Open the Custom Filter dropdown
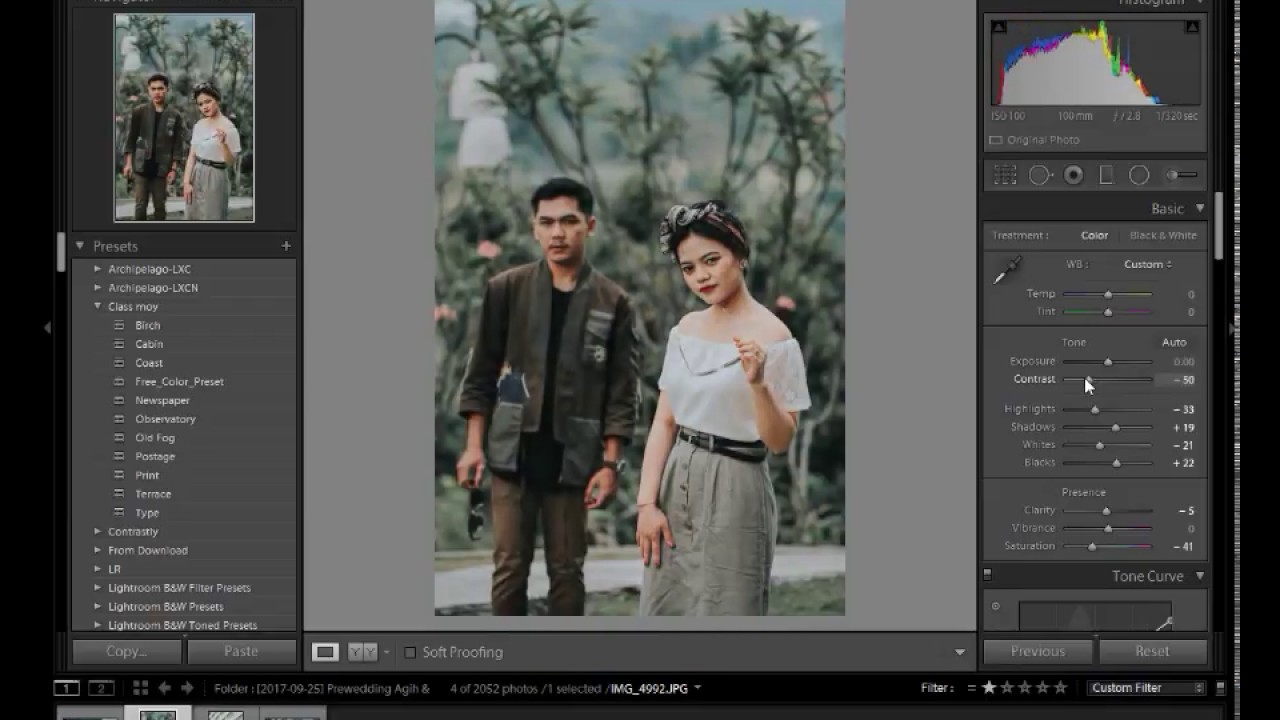This screenshot has height=720, width=1280. 1147,688
